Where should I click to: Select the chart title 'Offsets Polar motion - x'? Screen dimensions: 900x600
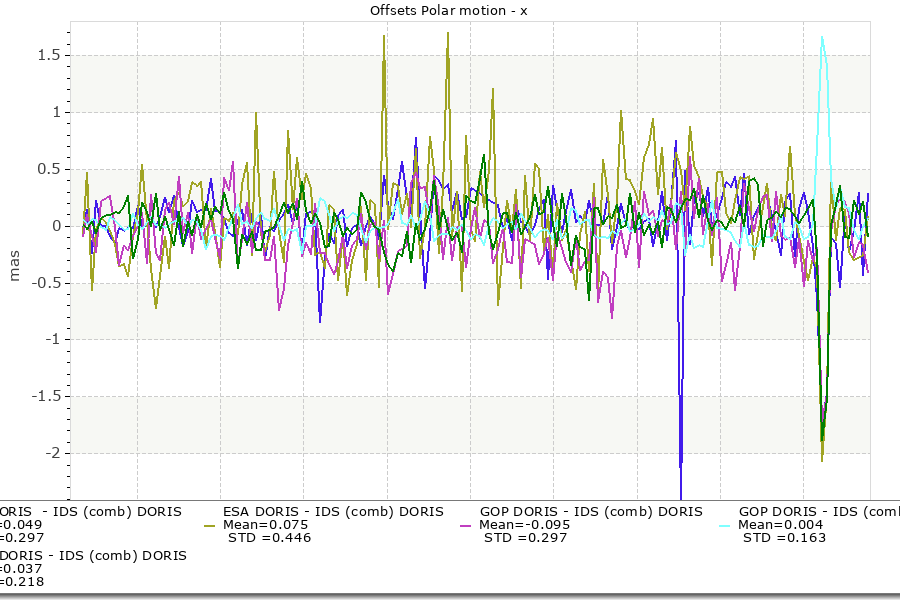[448, 10]
